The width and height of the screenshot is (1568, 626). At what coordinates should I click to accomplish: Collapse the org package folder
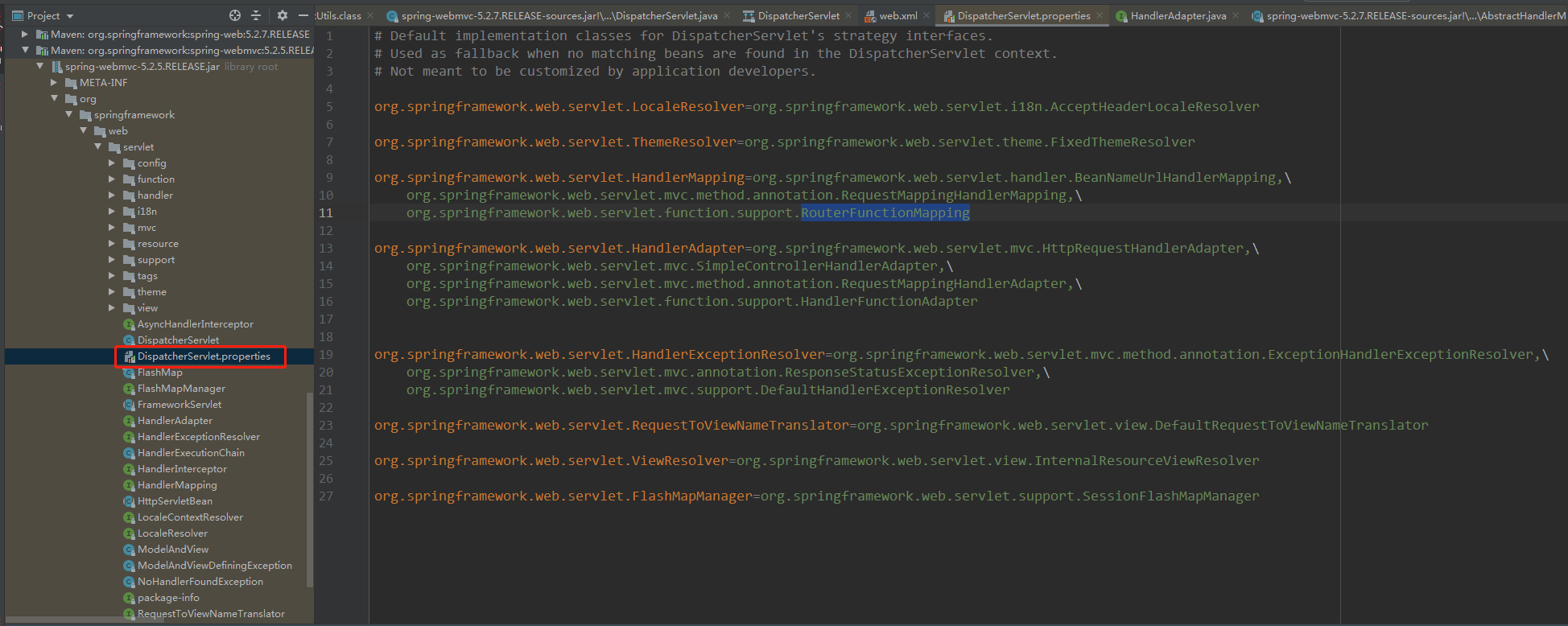coord(54,98)
